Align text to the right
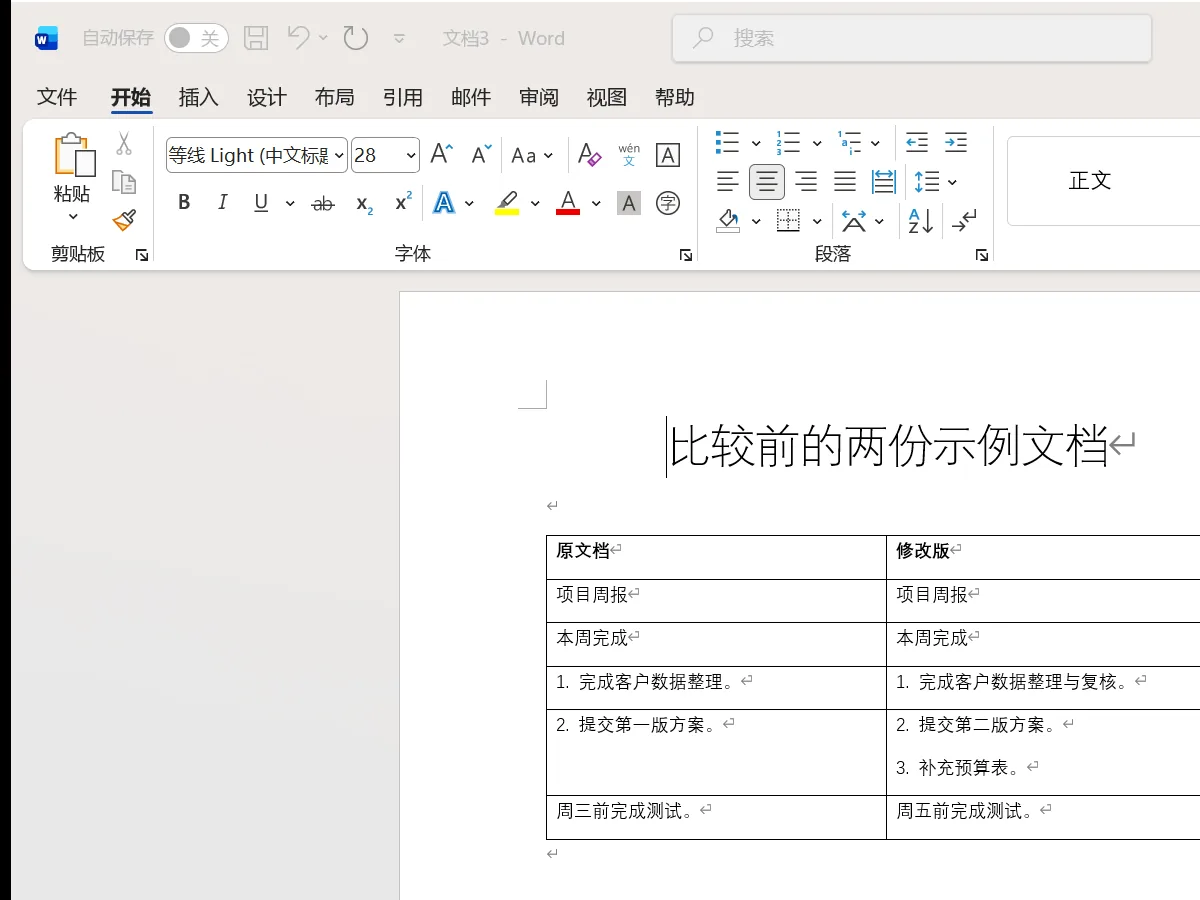Viewport: 1200px width, 900px height. (x=806, y=182)
